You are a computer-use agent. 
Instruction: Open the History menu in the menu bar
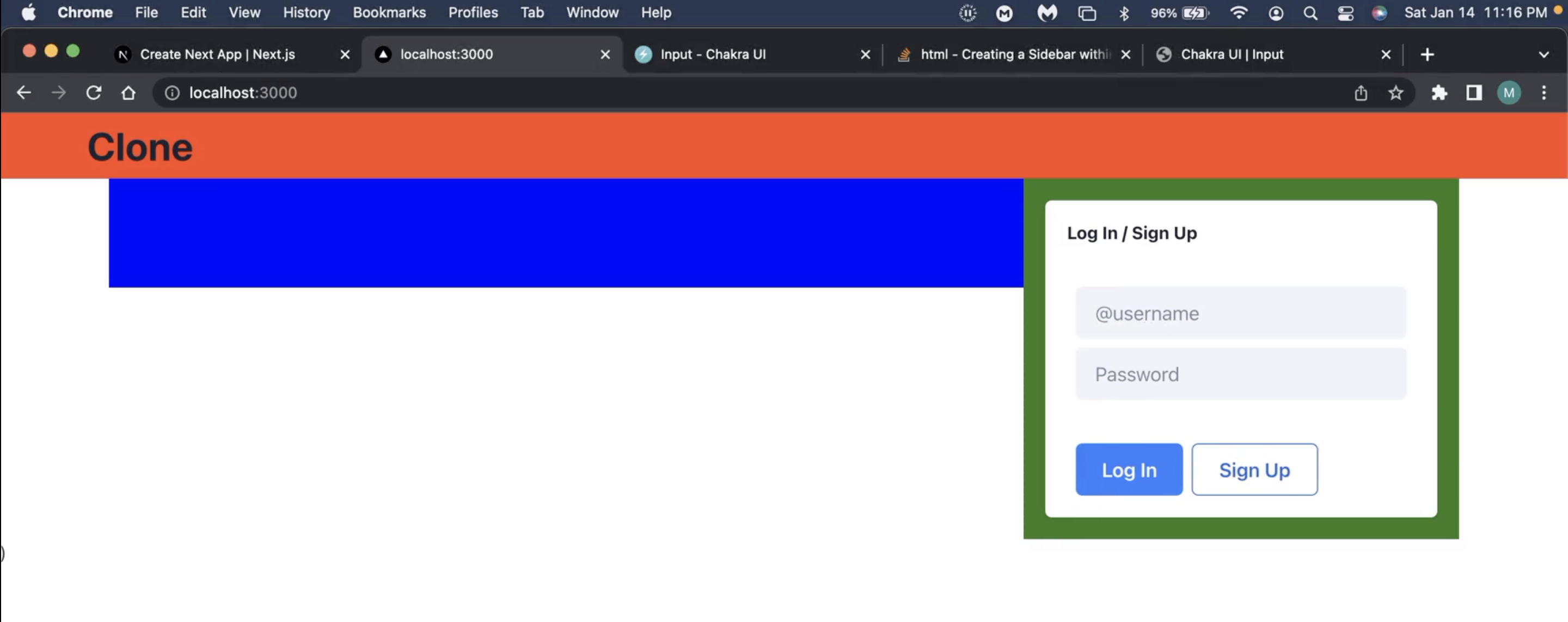[x=305, y=12]
